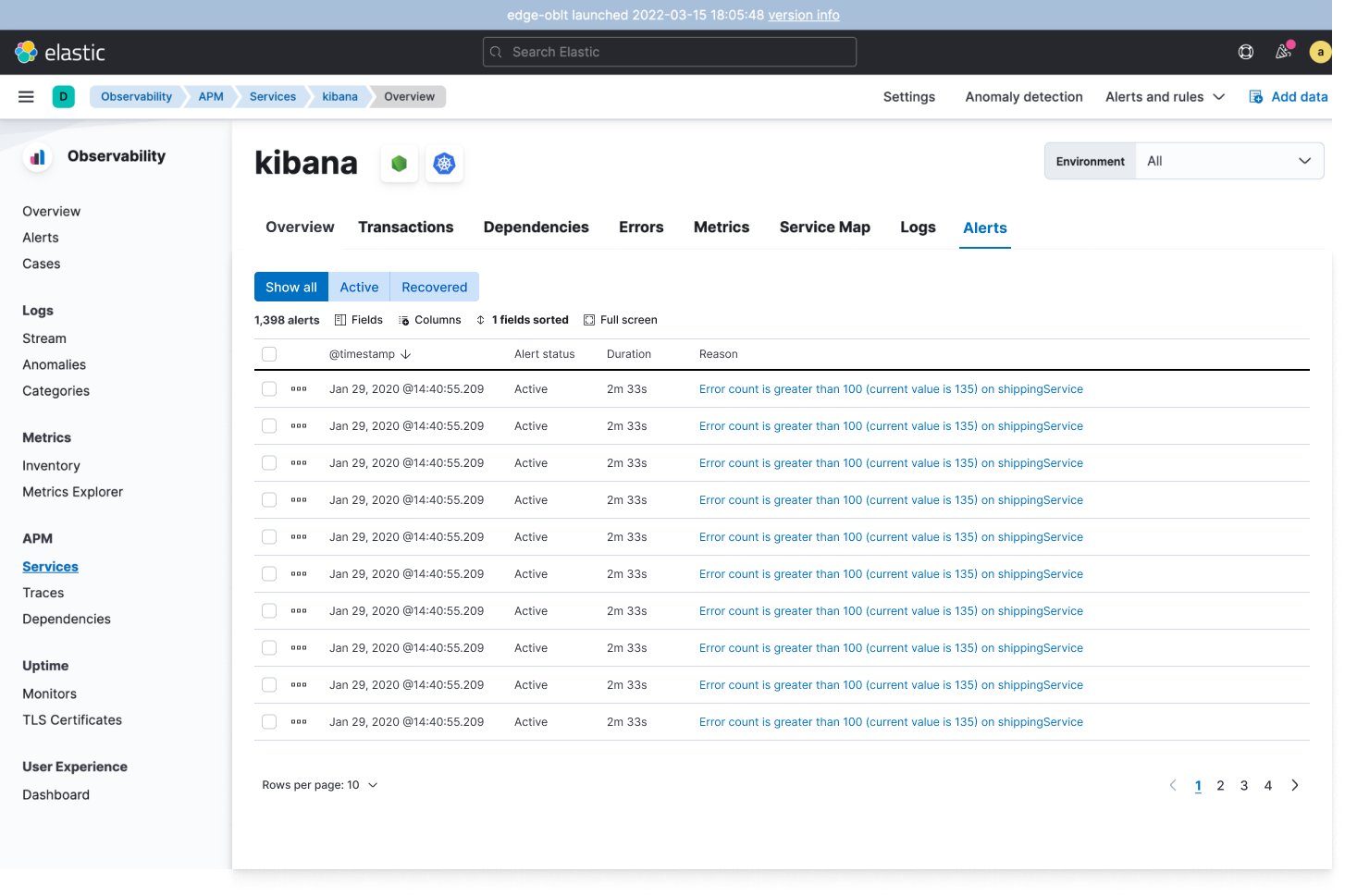
Task: Switch to the Service Map tab
Action: 825,227
